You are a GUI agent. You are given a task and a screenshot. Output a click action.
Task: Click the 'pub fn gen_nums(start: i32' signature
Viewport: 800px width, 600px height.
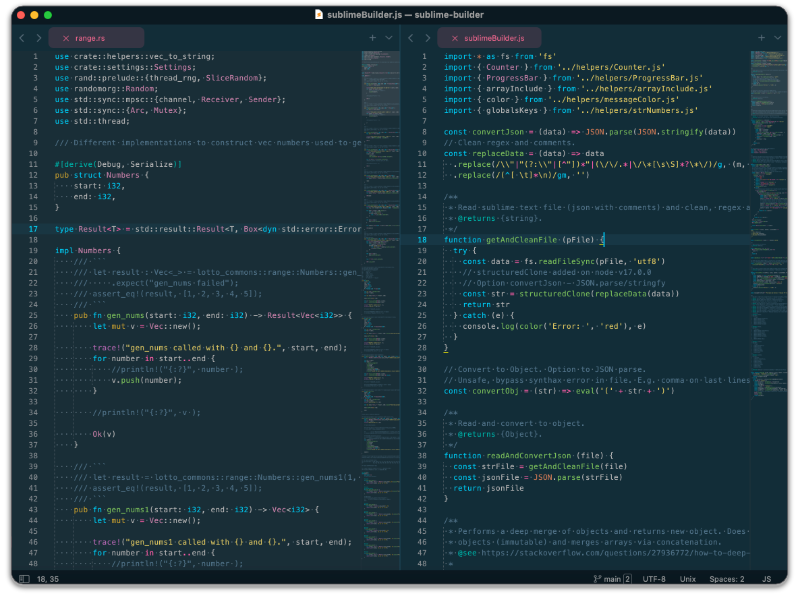coord(212,315)
